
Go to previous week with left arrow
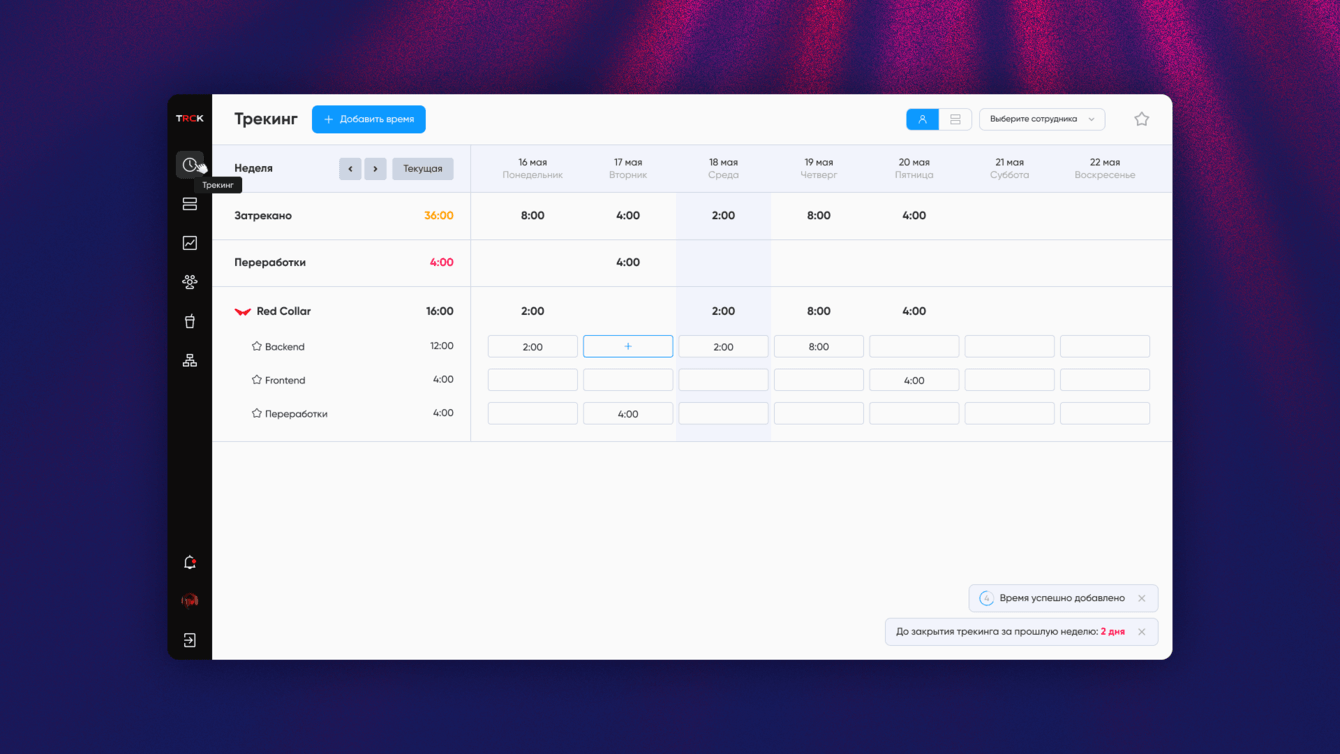[x=350, y=168]
